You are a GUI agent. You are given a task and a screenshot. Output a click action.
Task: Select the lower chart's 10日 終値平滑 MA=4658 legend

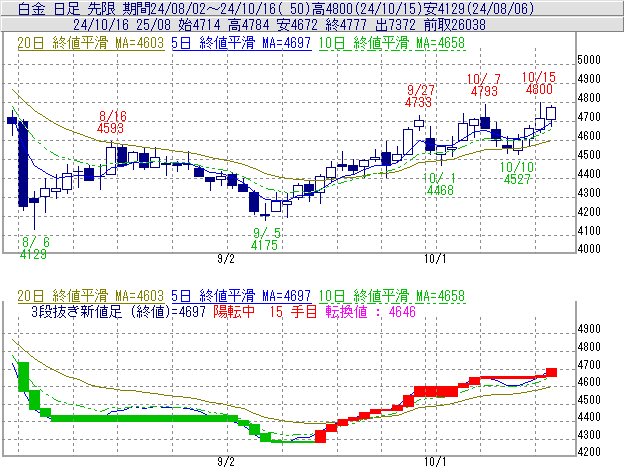pos(392,296)
